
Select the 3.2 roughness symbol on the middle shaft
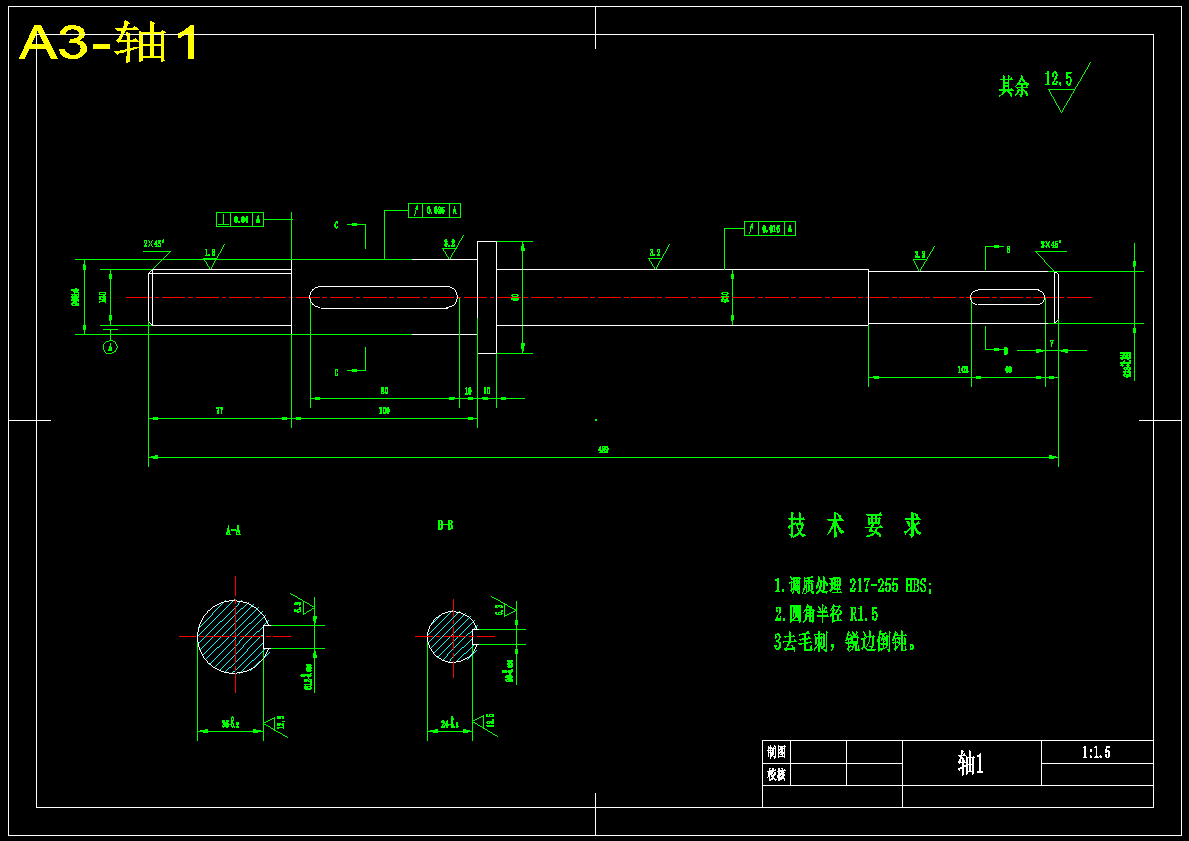[657, 256]
